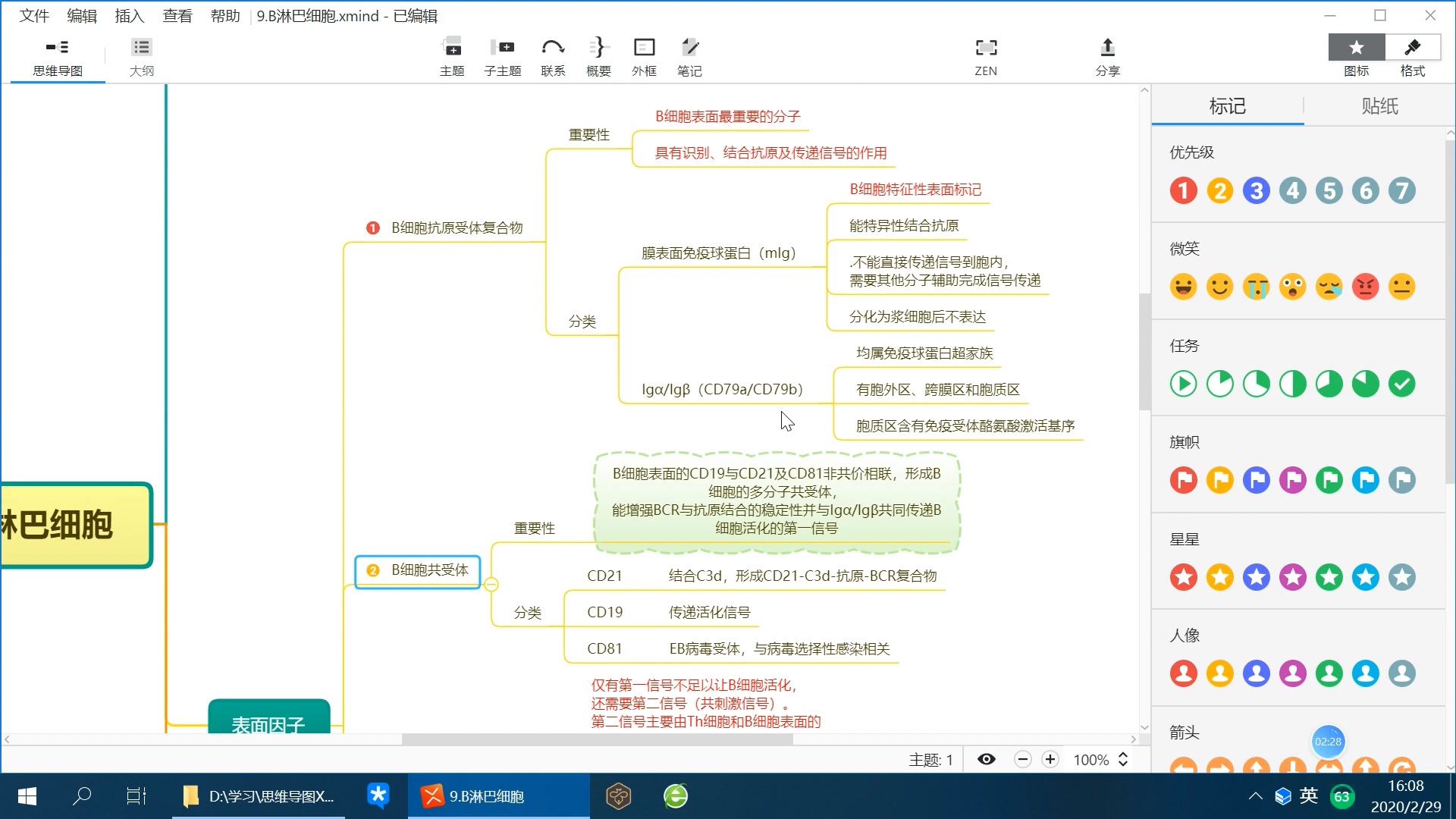This screenshot has height=819, width=1456.
Task: Open the 文件 menu
Action: [34, 16]
